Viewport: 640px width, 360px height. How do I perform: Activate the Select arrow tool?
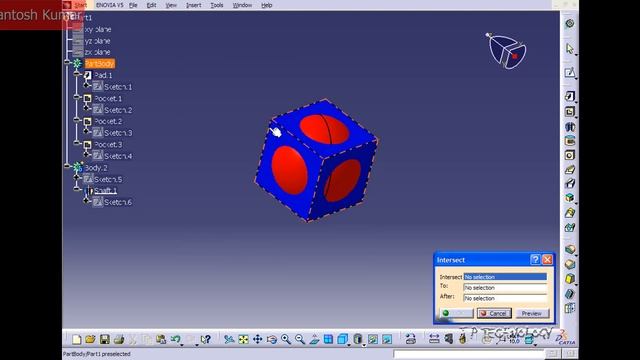pyautogui.click(x=570, y=49)
